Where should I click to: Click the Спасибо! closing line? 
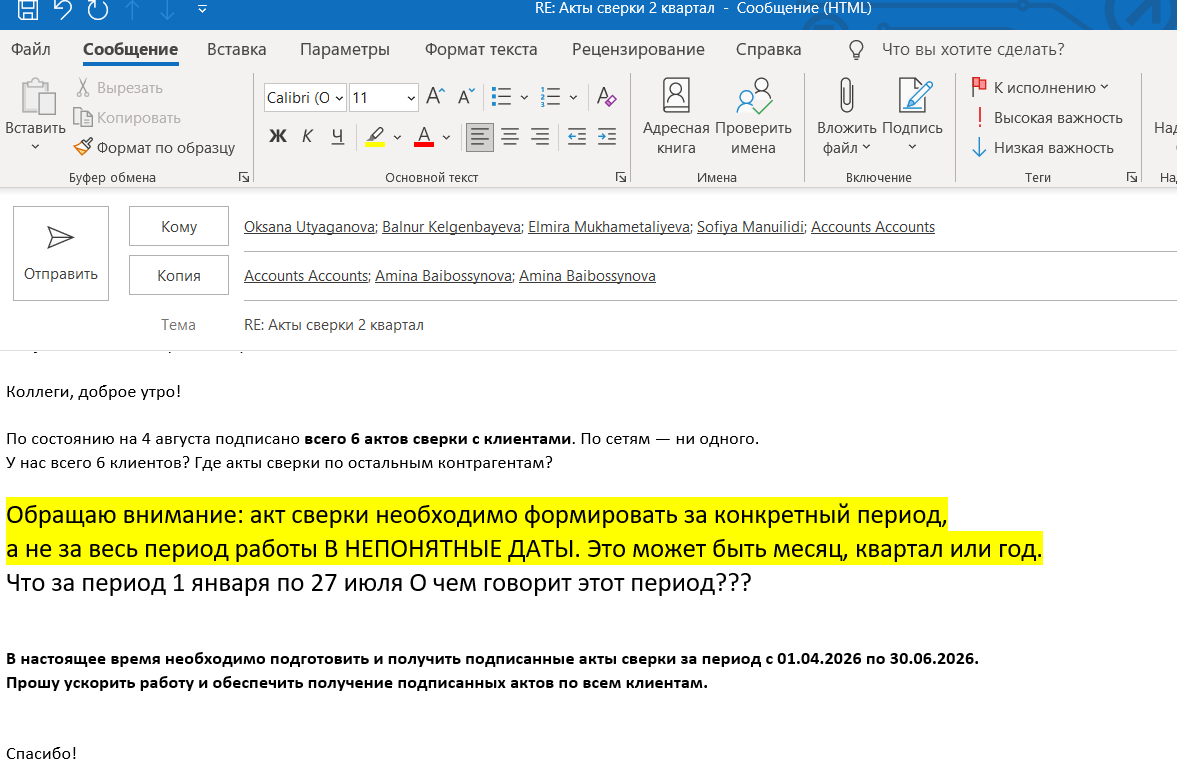[41, 754]
